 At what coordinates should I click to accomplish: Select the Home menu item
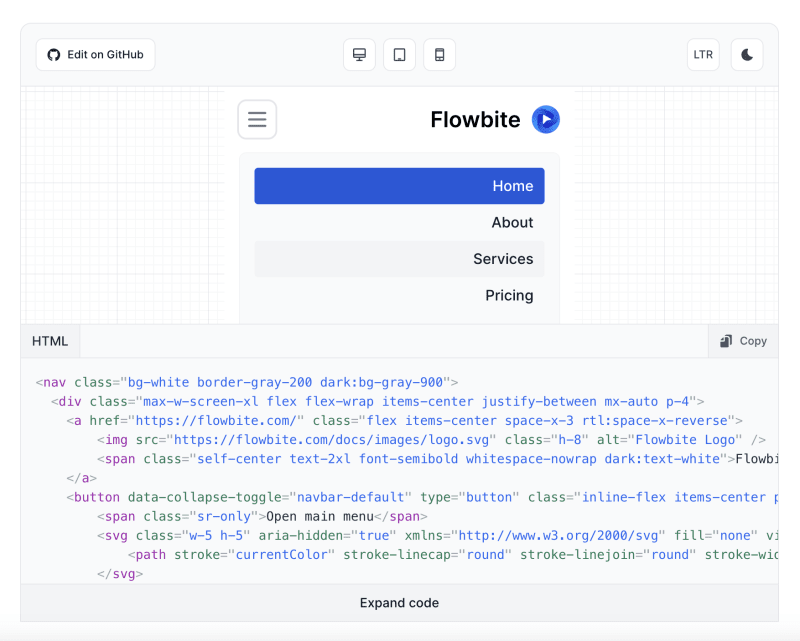tap(399, 186)
